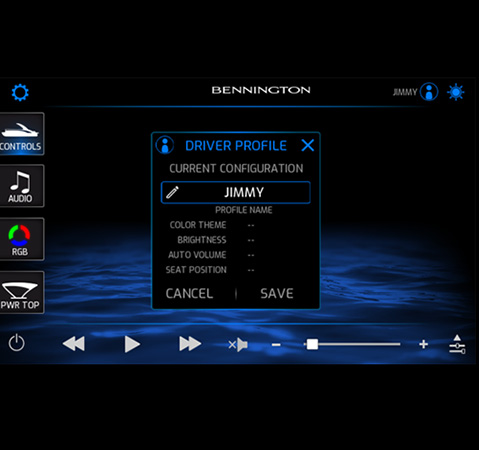The image size is (479, 450).
Task: Click the AUTO VOLUME setting row
Action: click(212, 255)
